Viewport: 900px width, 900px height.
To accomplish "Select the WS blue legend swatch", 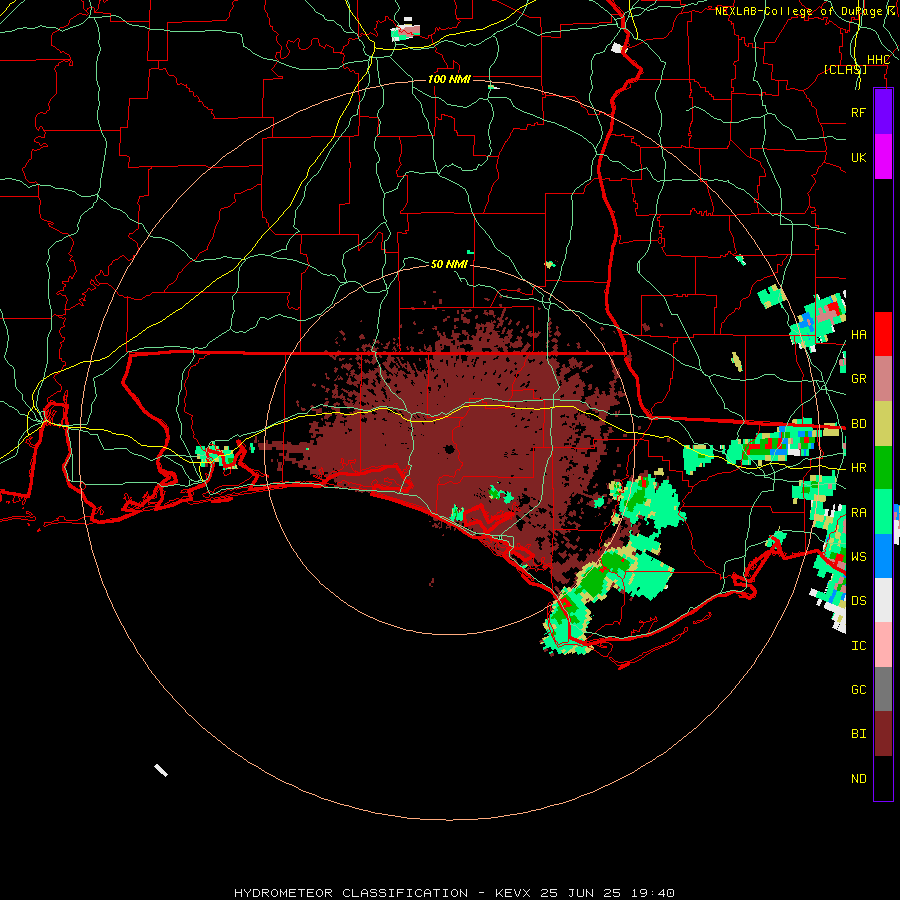I will pyautogui.click(x=883, y=556).
